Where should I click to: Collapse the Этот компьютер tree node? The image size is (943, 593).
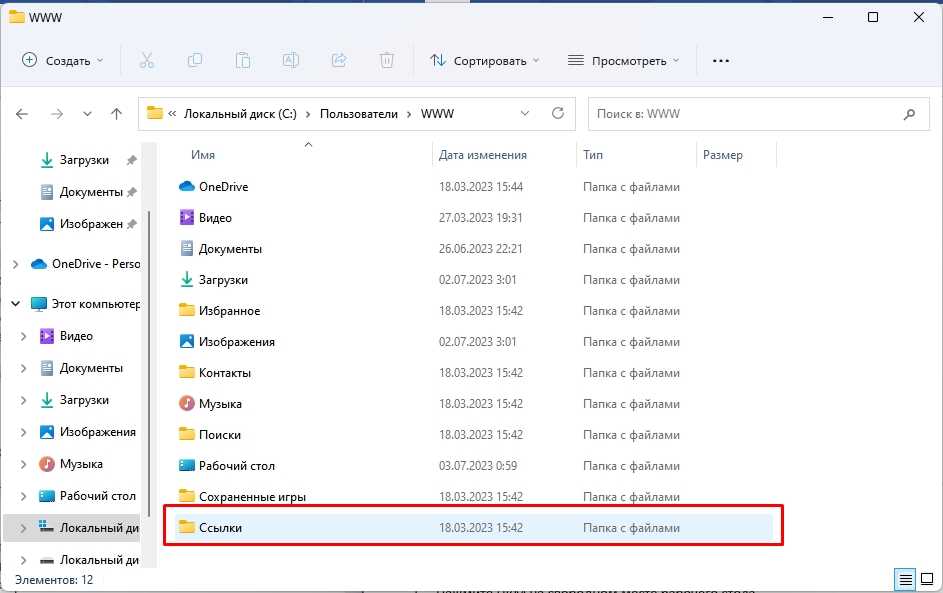click(x=15, y=304)
